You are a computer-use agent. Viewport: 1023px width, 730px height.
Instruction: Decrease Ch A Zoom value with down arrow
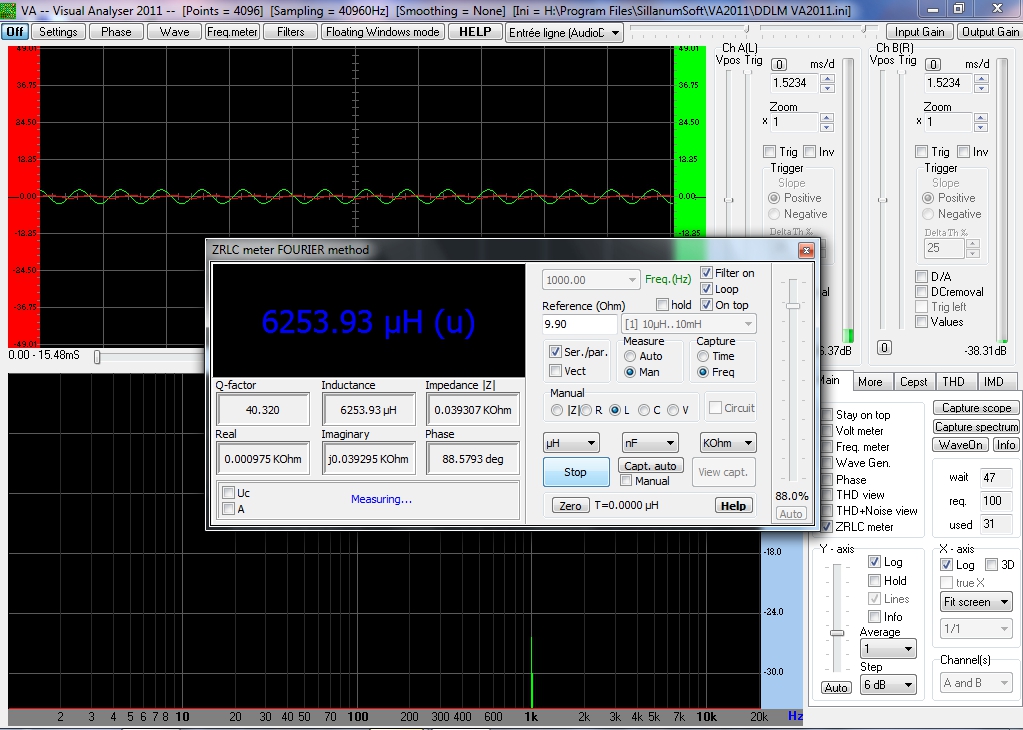click(x=827, y=127)
